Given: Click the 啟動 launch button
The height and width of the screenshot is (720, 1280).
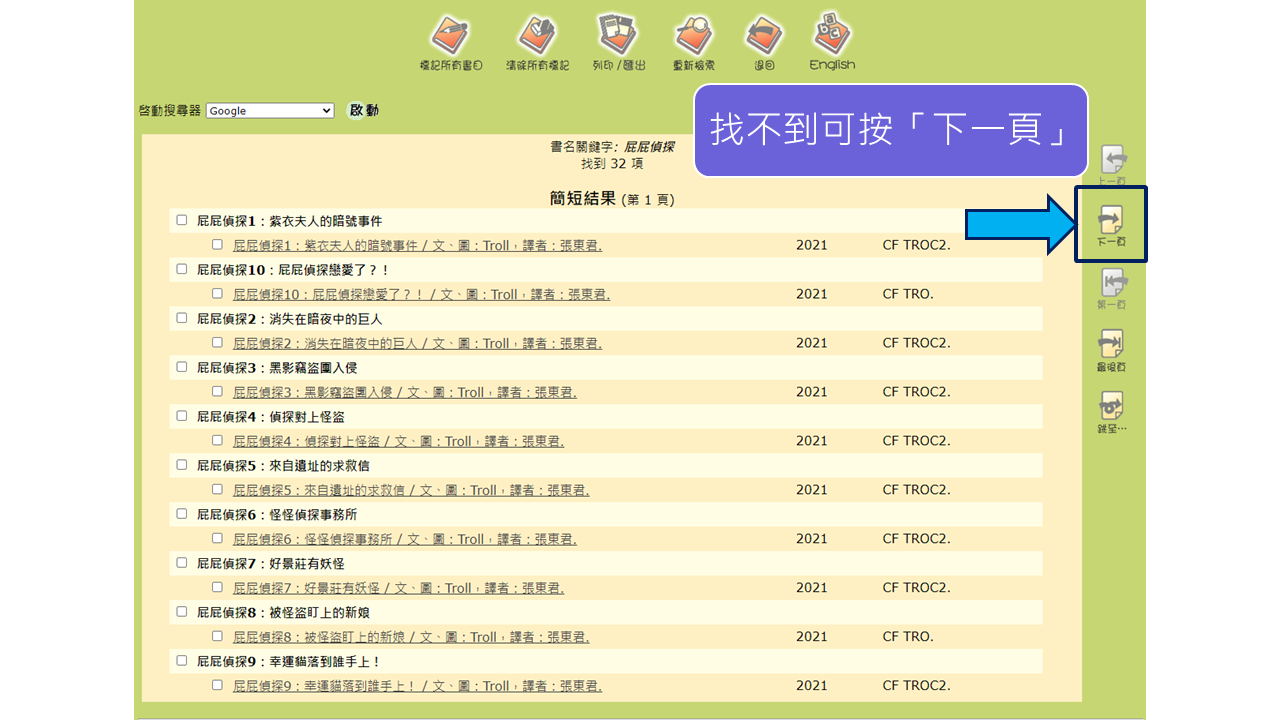Looking at the screenshot, I should [x=364, y=110].
